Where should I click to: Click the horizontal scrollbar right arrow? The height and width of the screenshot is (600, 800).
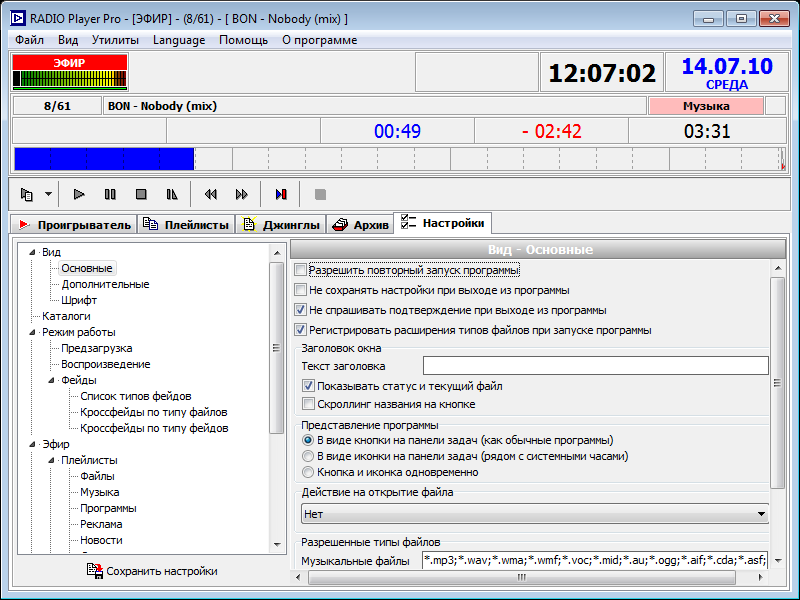click(x=760, y=577)
